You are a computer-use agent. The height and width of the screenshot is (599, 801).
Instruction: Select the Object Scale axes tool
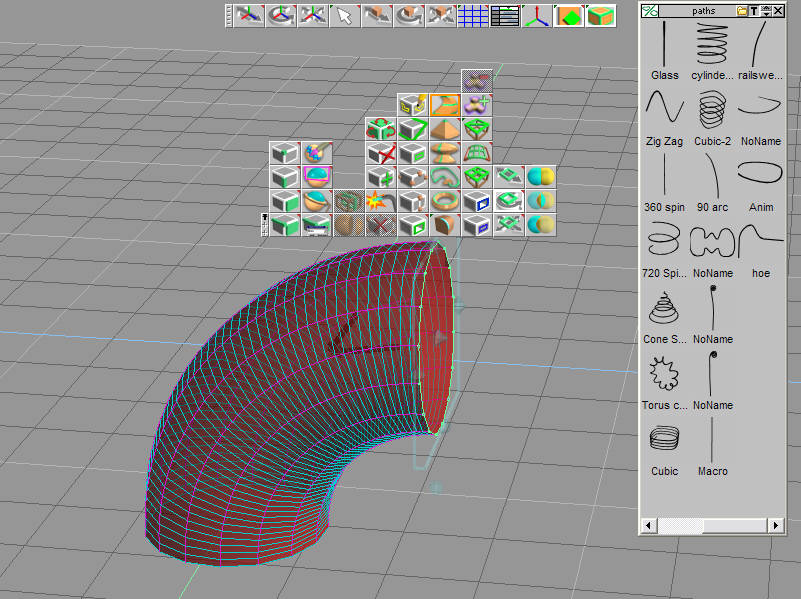[313, 16]
